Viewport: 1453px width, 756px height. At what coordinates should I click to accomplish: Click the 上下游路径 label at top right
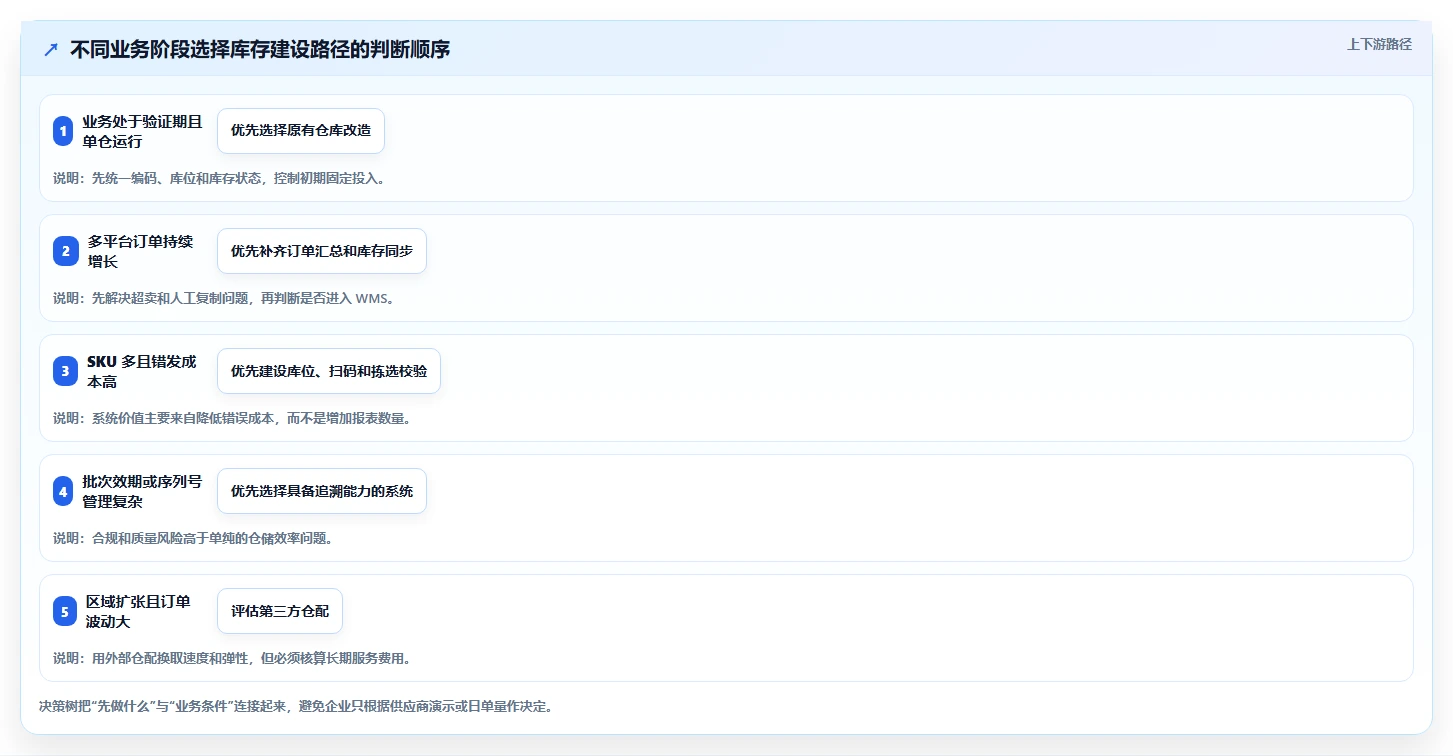coord(1380,44)
